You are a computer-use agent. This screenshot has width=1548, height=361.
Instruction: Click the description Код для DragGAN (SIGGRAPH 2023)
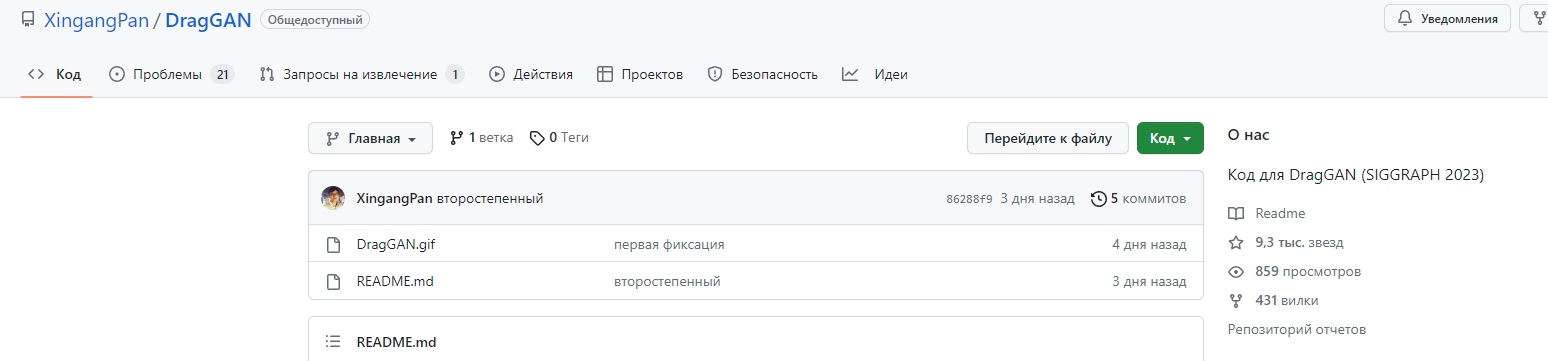pos(1356,174)
